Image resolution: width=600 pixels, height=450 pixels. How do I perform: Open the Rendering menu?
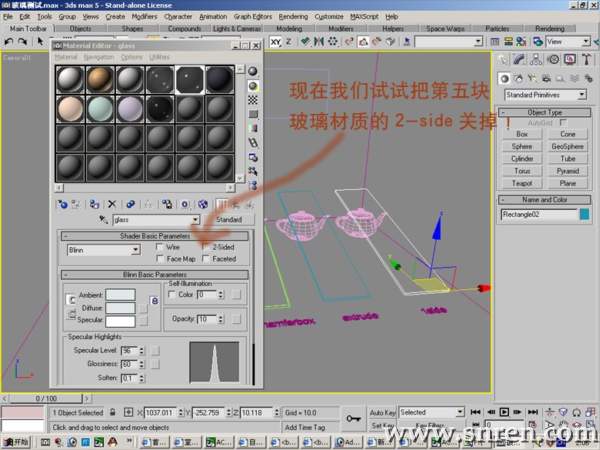293,16
